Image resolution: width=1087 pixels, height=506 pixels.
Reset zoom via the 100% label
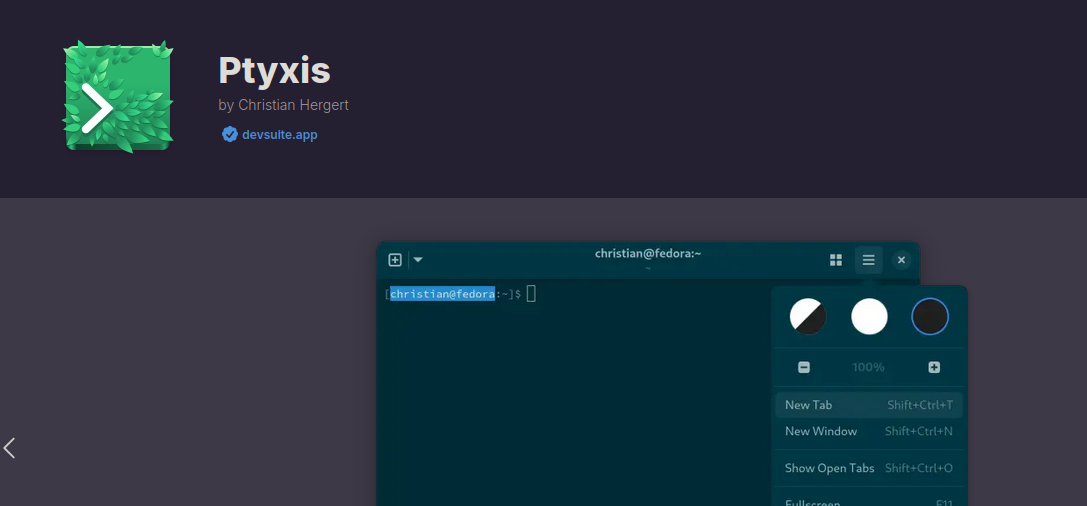point(869,367)
